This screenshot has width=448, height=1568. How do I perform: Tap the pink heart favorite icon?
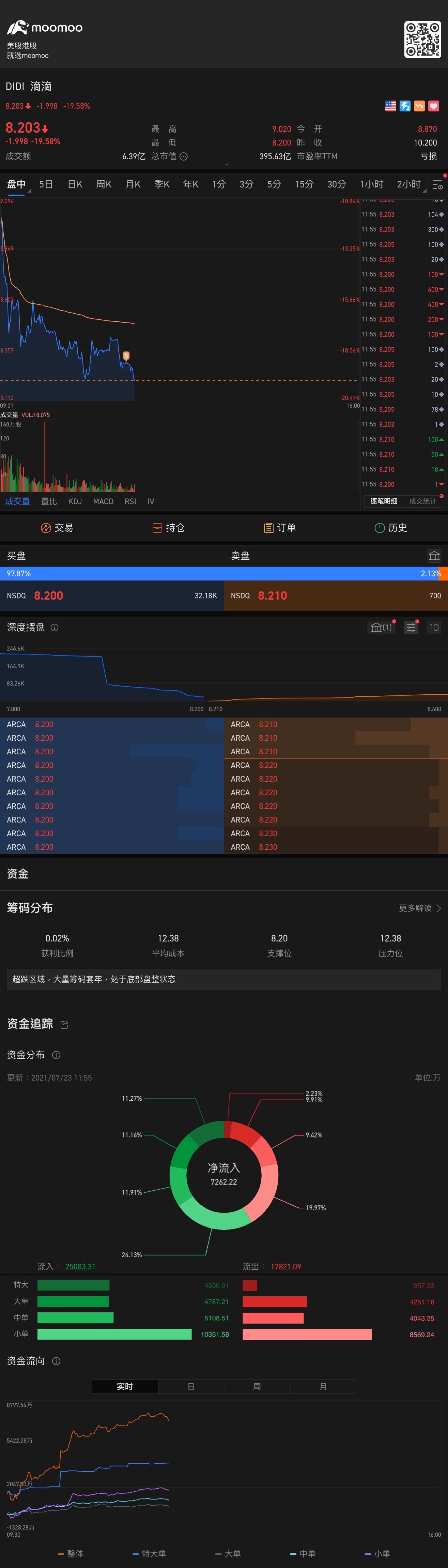tap(434, 106)
